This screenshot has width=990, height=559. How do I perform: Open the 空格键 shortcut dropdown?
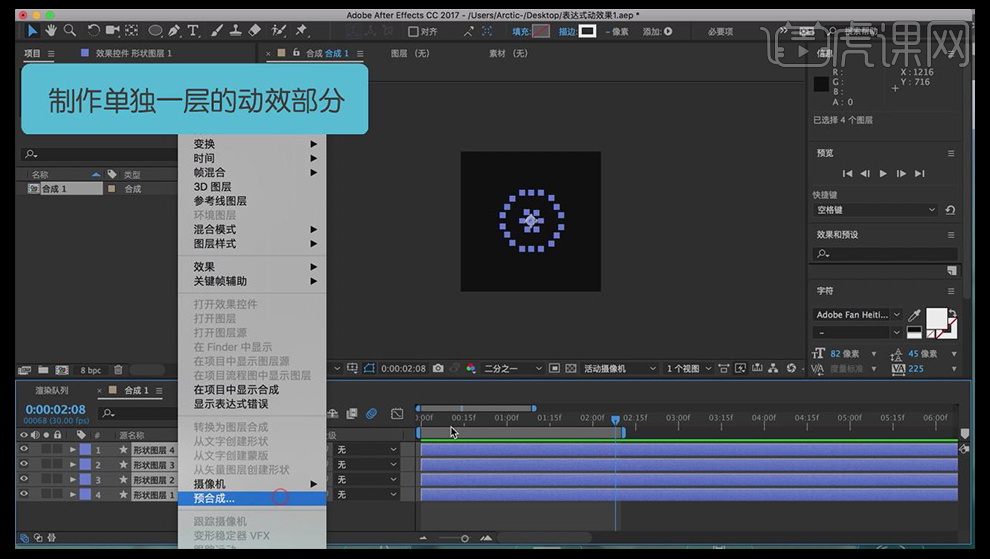(x=876, y=210)
